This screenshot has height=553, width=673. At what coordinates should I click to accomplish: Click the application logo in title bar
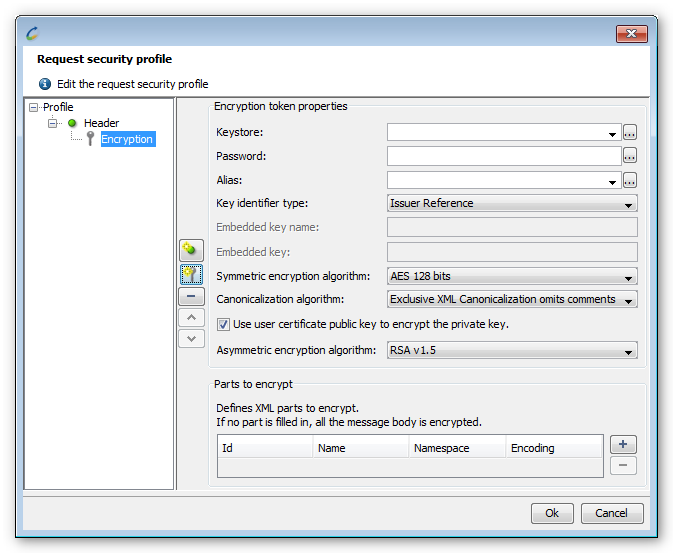33,33
